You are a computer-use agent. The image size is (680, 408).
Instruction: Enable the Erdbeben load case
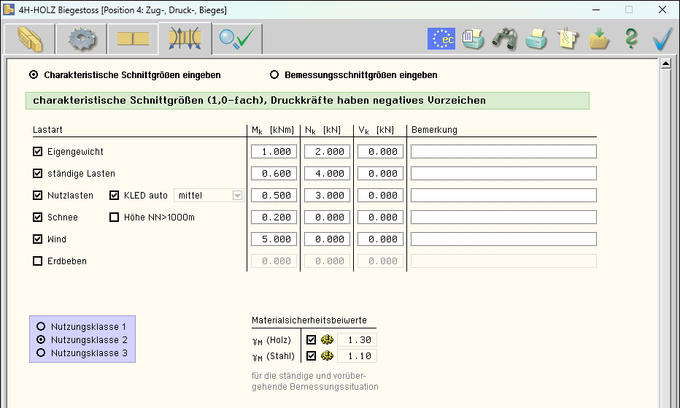38,261
